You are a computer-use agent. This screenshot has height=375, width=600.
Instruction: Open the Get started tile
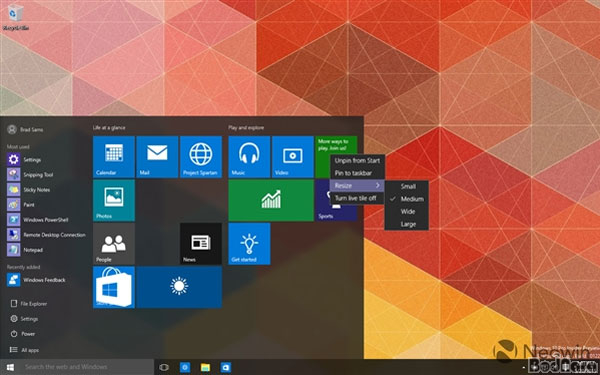(x=249, y=244)
